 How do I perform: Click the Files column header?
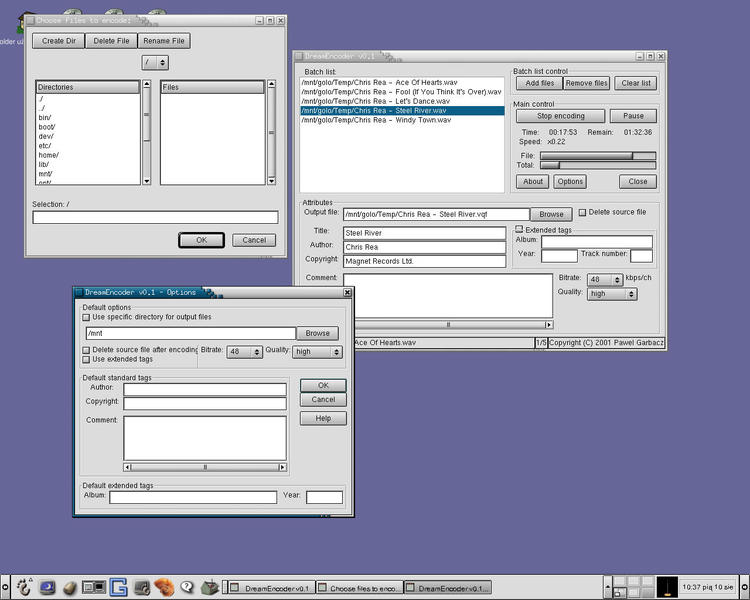[x=212, y=87]
